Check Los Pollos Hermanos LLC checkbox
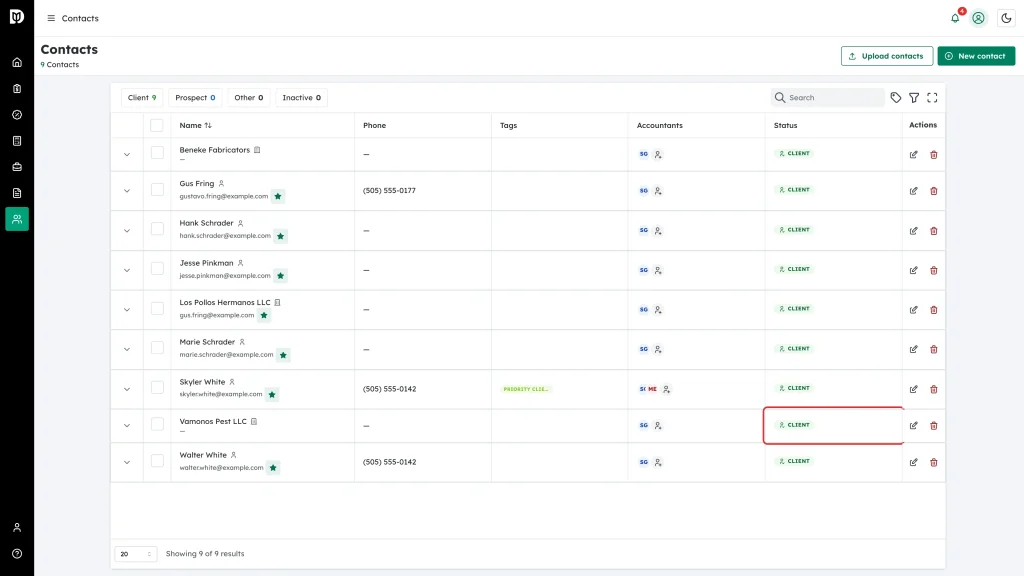 157,308
